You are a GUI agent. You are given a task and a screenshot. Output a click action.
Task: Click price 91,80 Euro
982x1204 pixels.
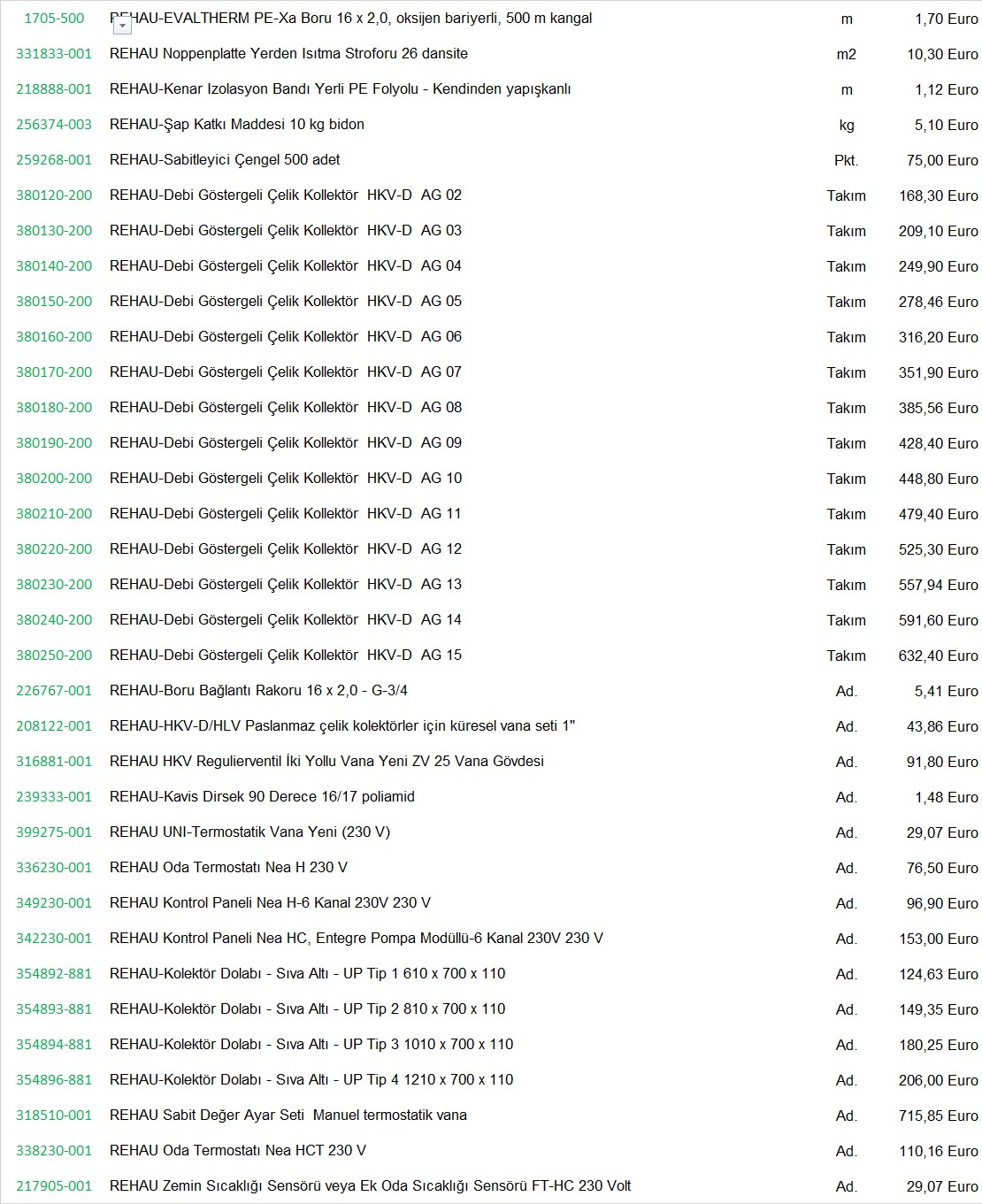click(x=942, y=762)
